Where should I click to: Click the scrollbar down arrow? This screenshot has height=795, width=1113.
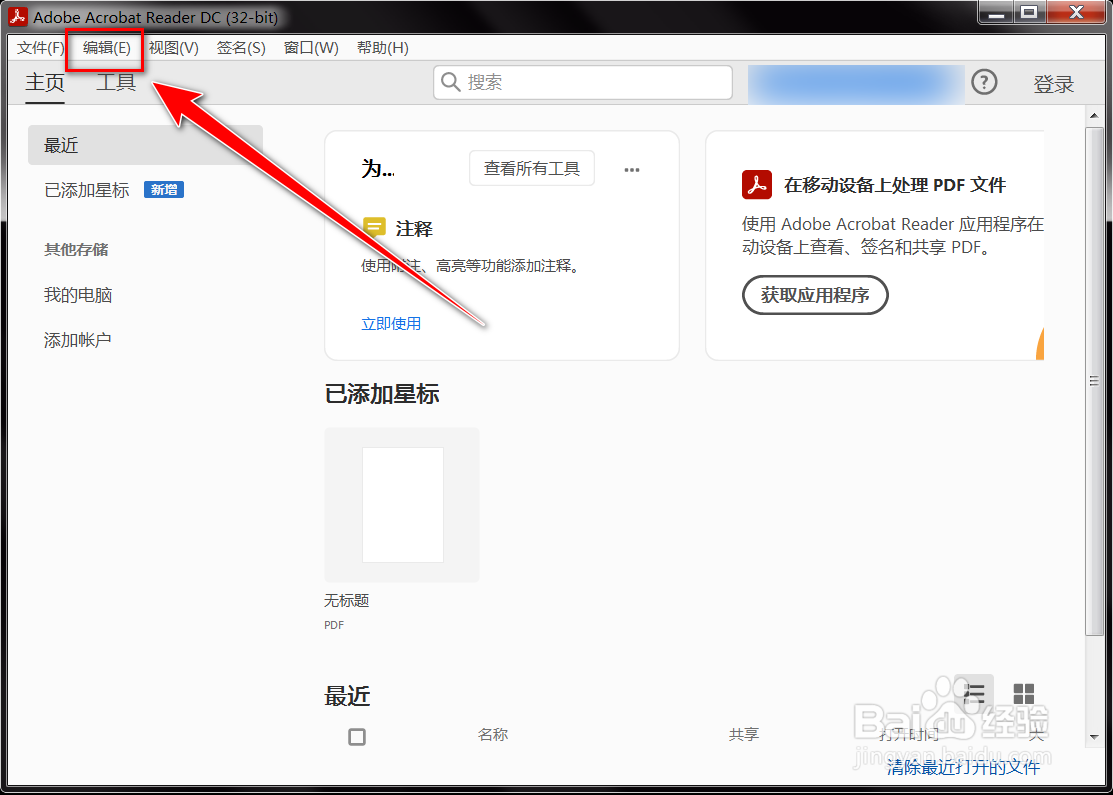(x=1094, y=737)
